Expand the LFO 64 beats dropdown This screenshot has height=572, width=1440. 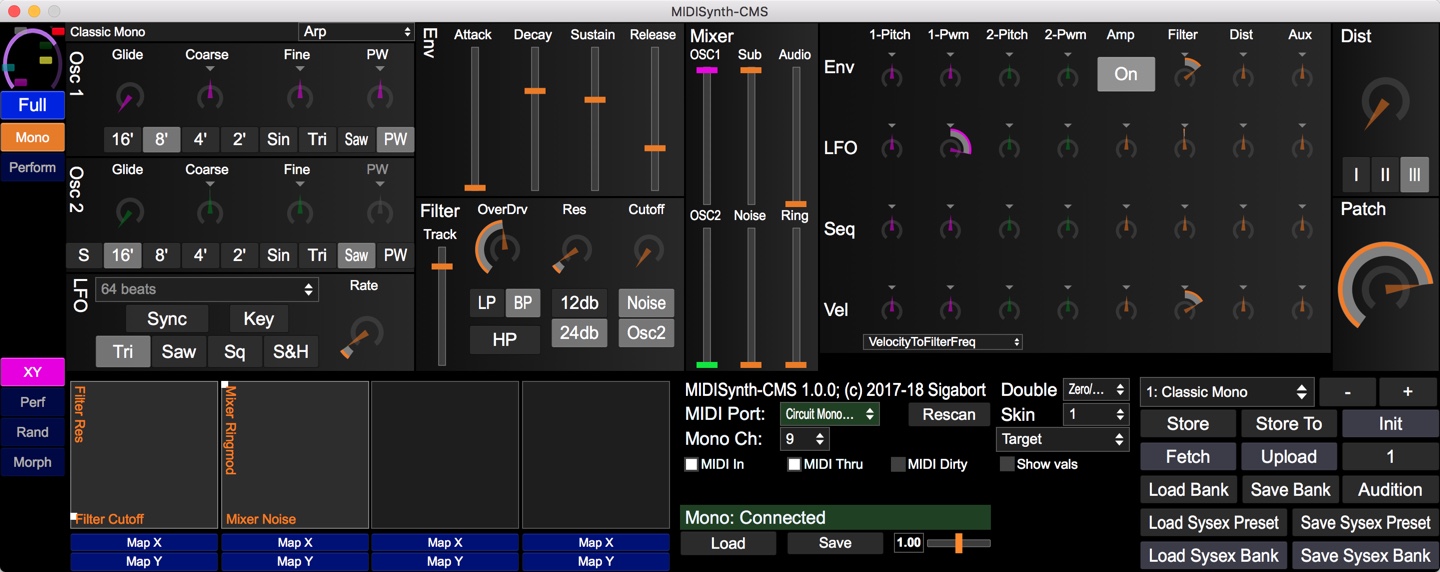[207, 289]
